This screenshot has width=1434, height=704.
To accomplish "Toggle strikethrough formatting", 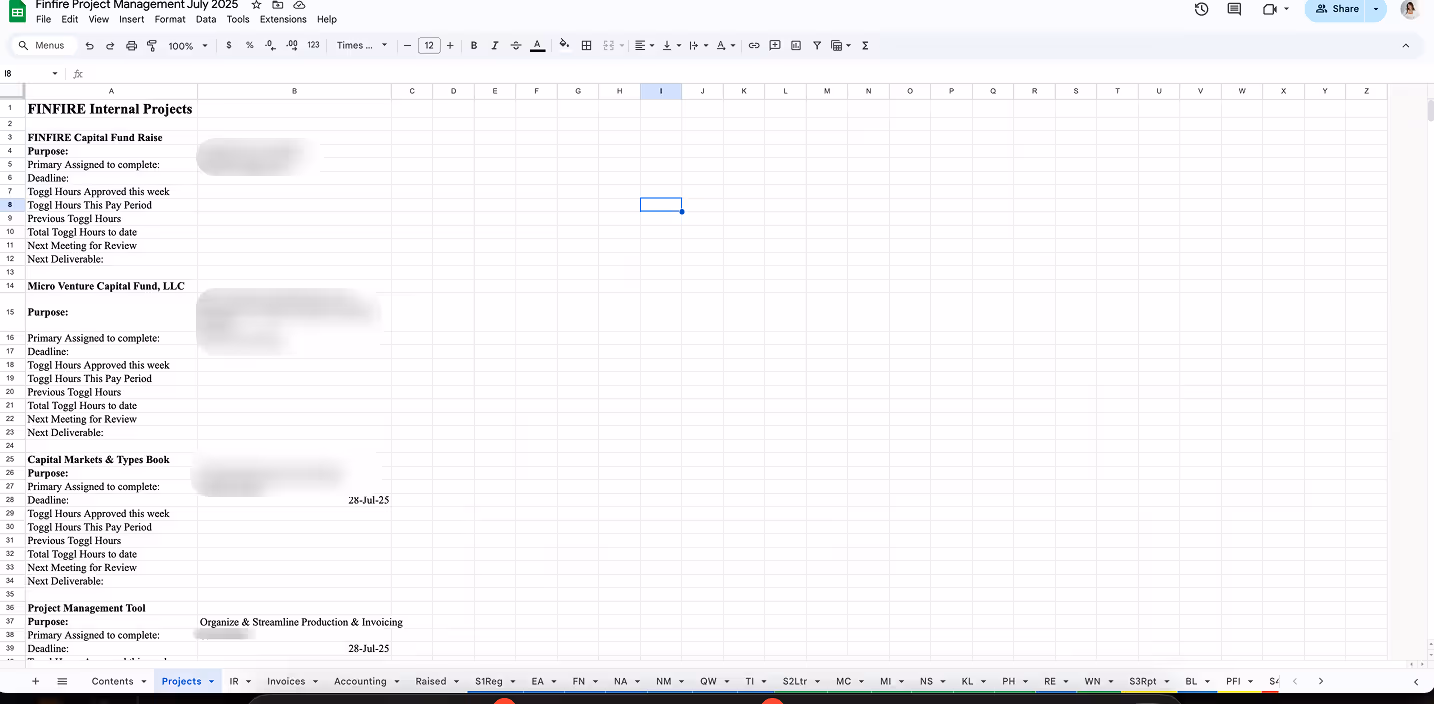I will 516,46.
